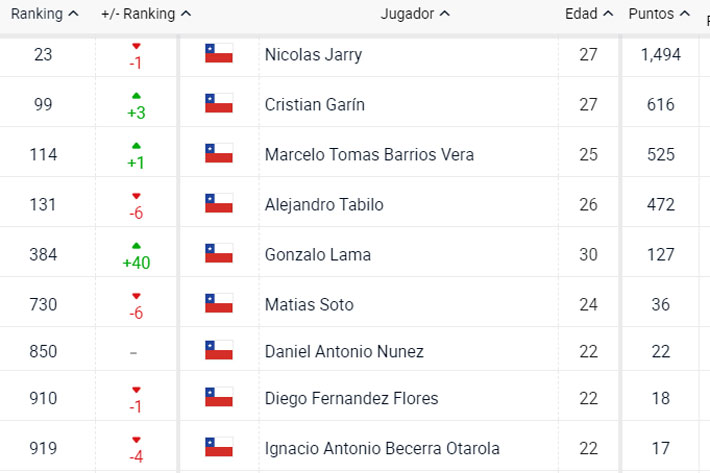Image resolution: width=710 pixels, height=473 pixels.
Task: Select ranking number 384 cell
Action: click(x=43, y=254)
